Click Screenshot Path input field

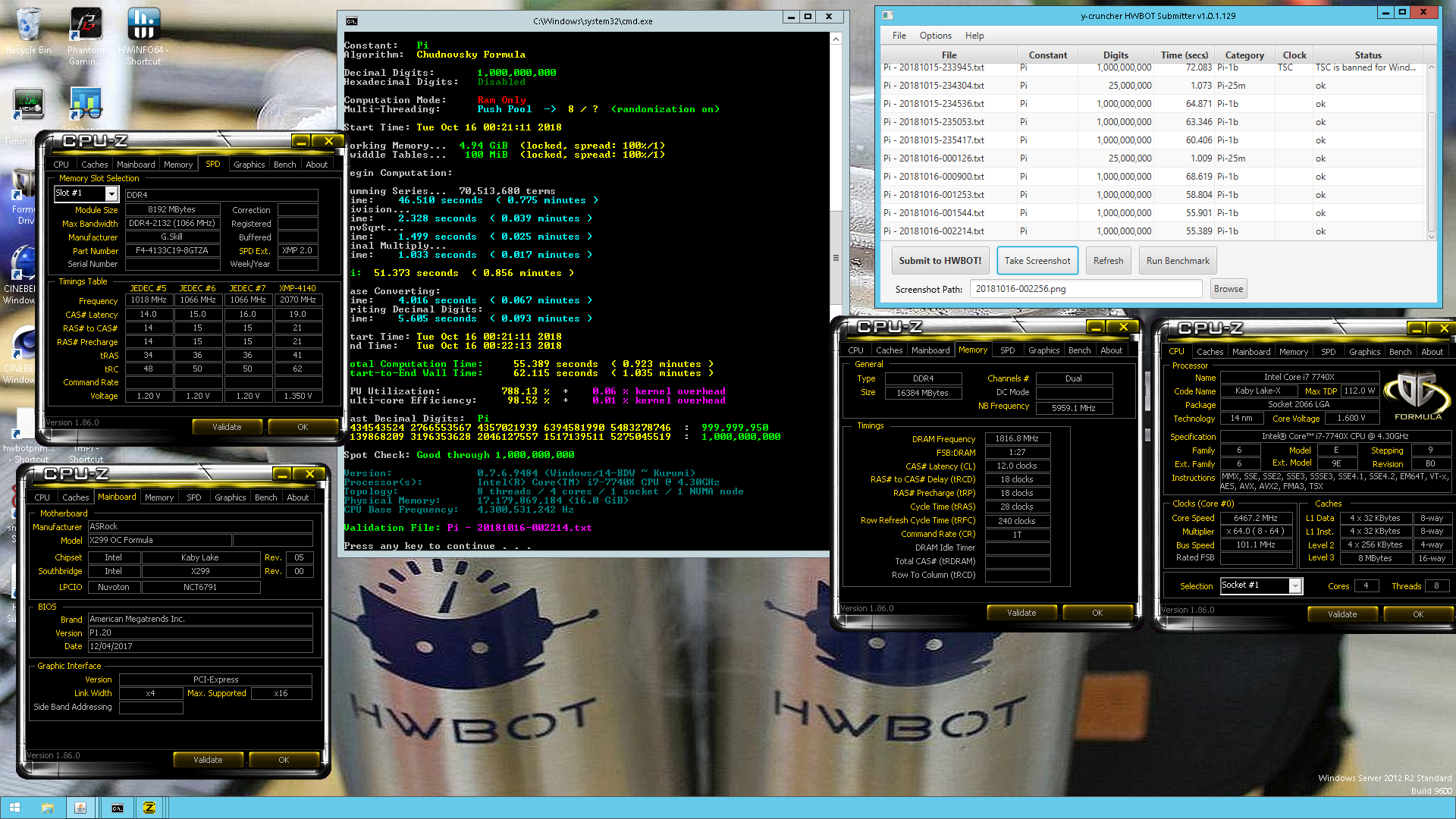pyautogui.click(x=1085, y=289)
